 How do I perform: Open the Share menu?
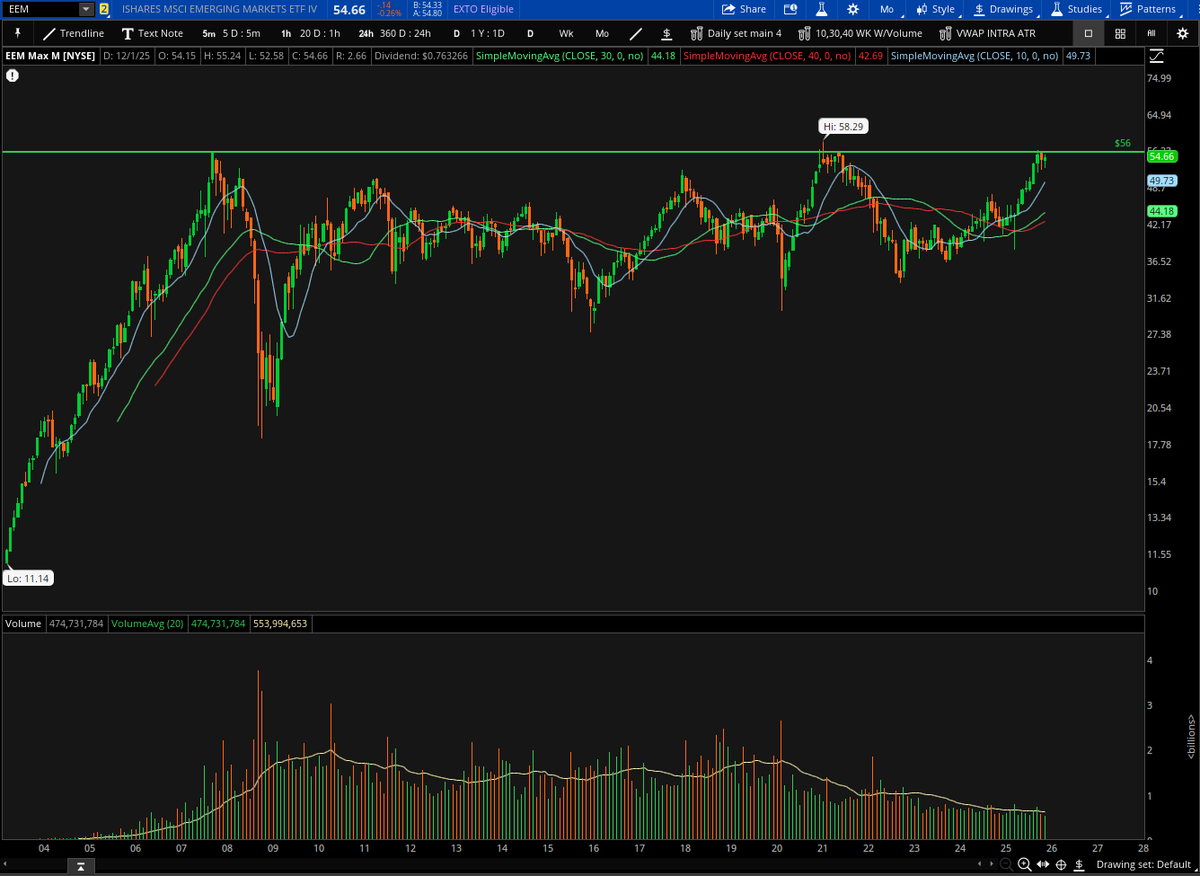pyautogui.click(x=743, y=9)
